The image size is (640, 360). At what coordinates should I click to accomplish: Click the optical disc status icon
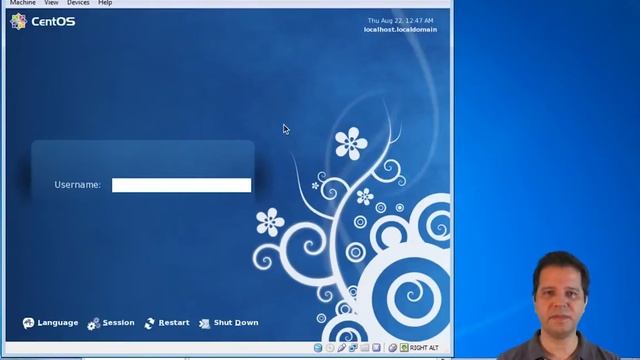click(330, 348)
